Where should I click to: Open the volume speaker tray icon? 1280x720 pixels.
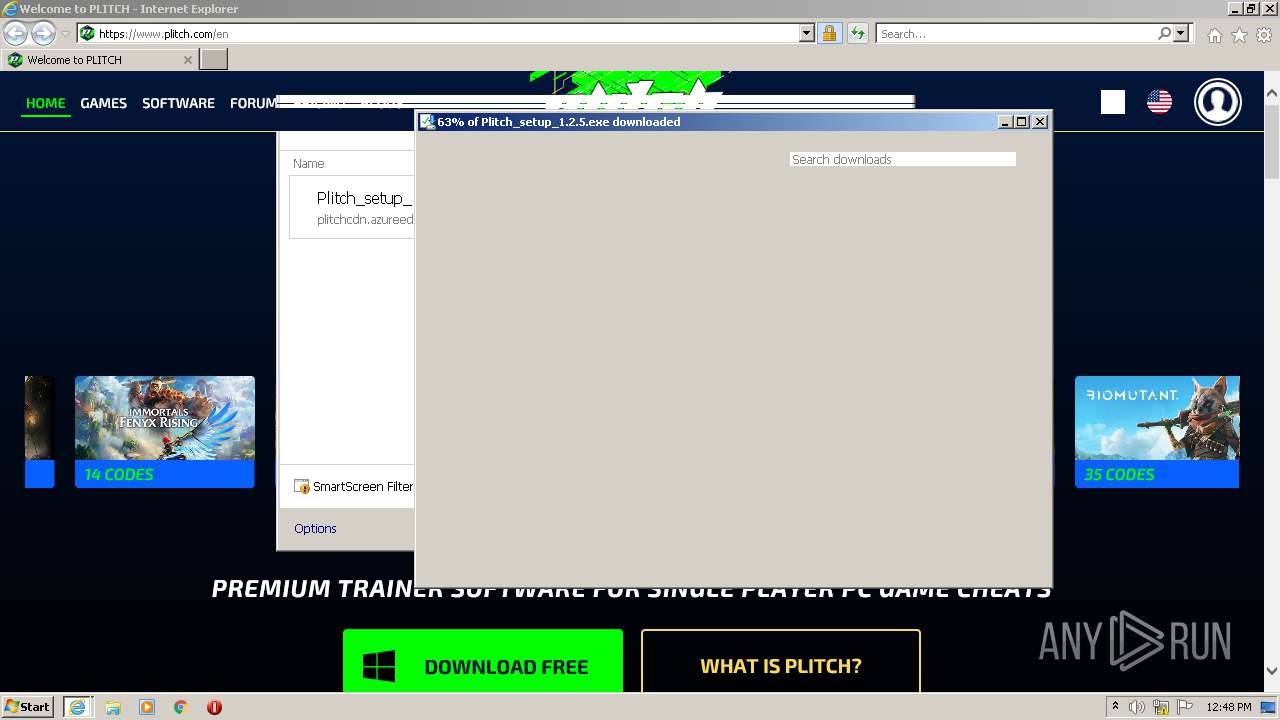coord(1138,707)
